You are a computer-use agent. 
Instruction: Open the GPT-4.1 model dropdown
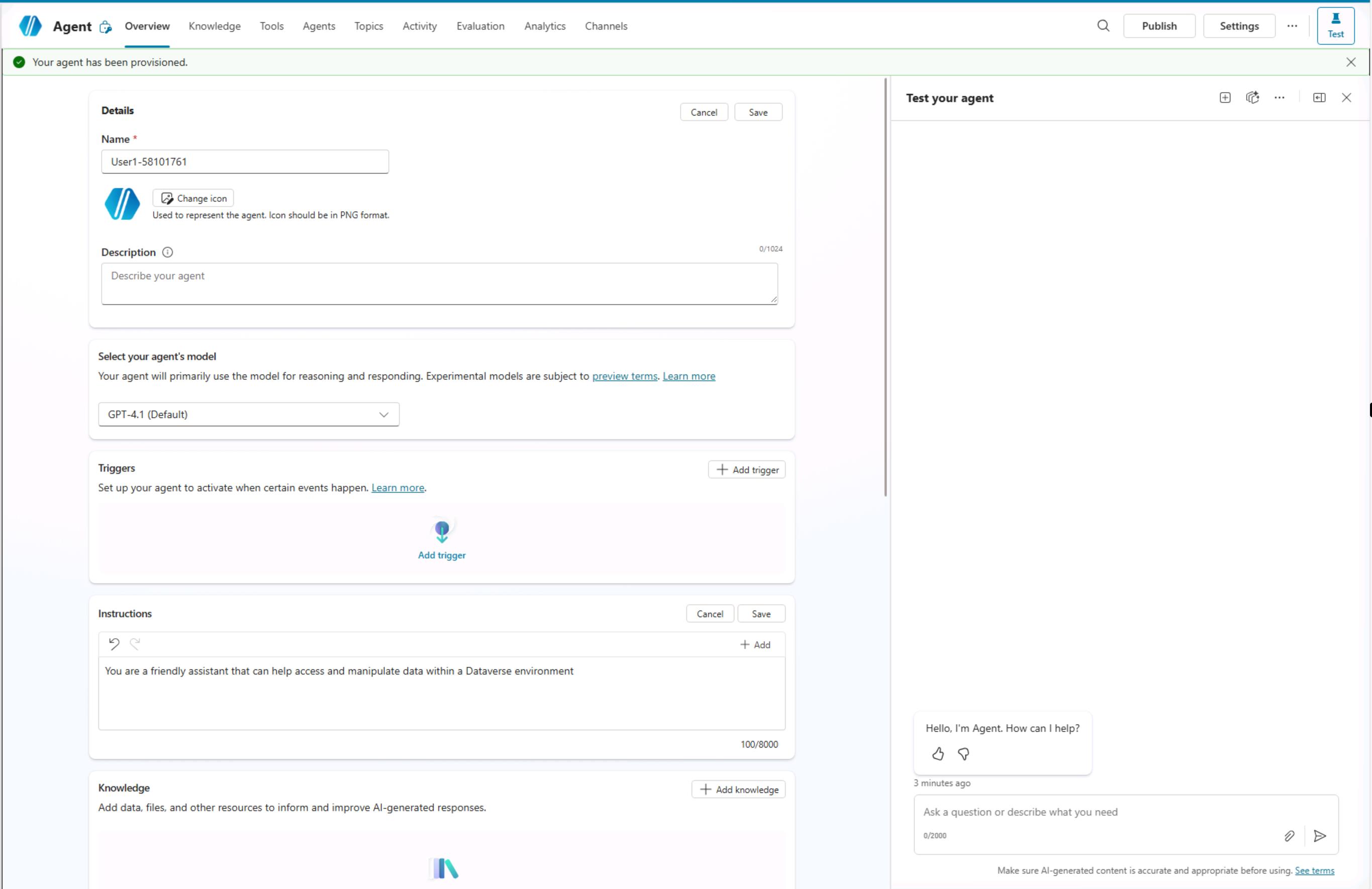tap(248, 414)
